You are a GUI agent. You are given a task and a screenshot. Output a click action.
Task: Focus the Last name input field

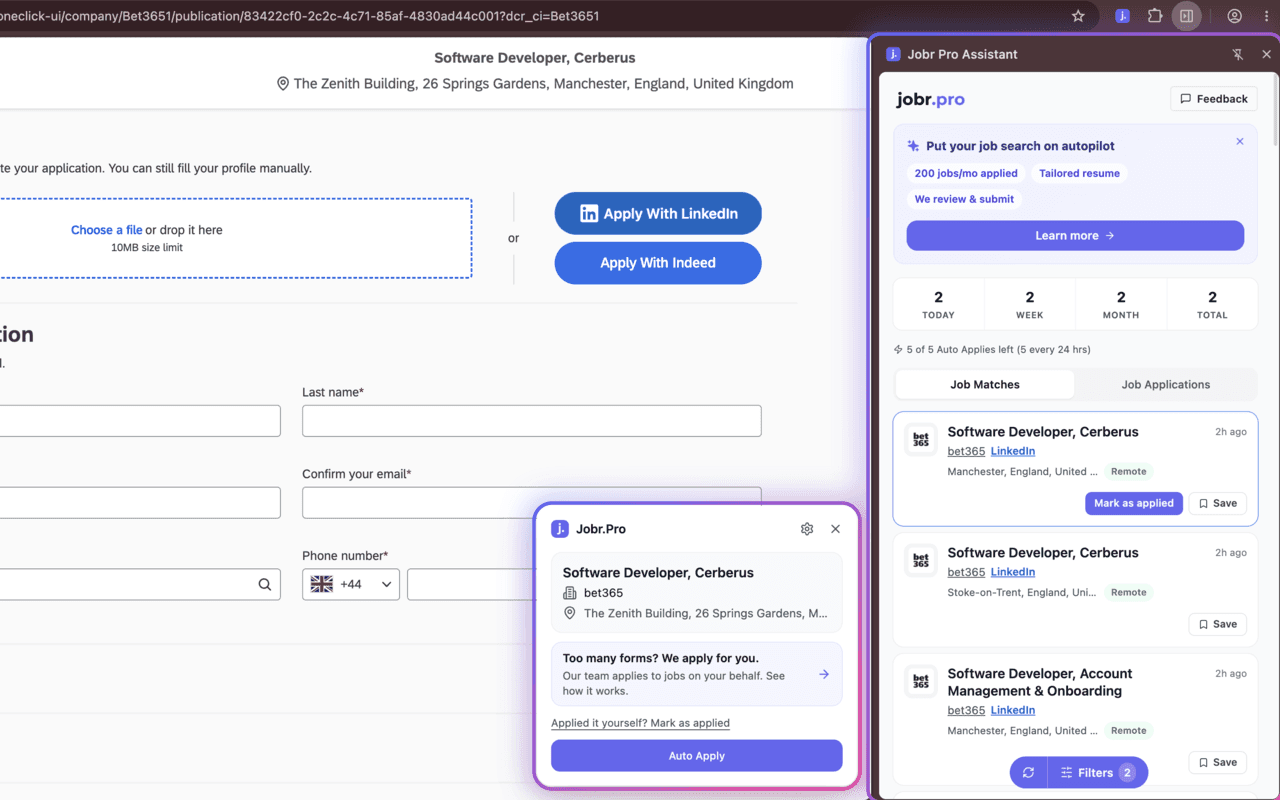click(532, 421)
